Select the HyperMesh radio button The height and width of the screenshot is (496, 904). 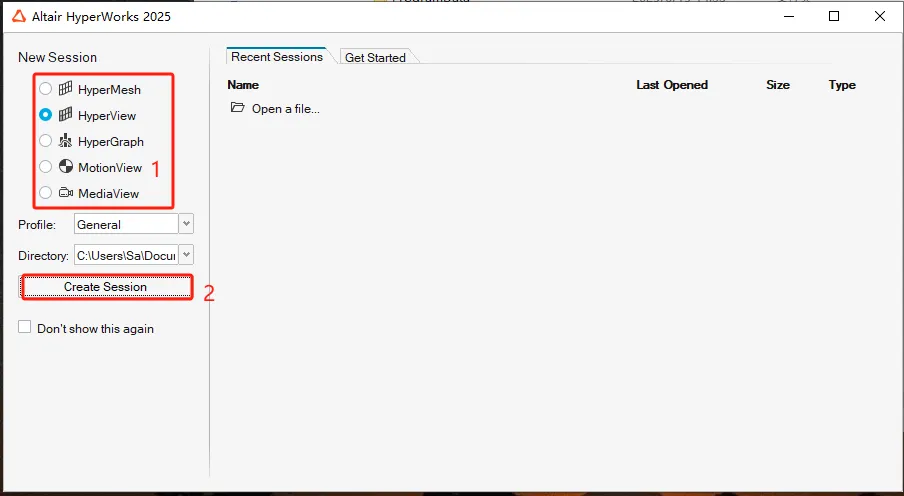coord(46,89)
